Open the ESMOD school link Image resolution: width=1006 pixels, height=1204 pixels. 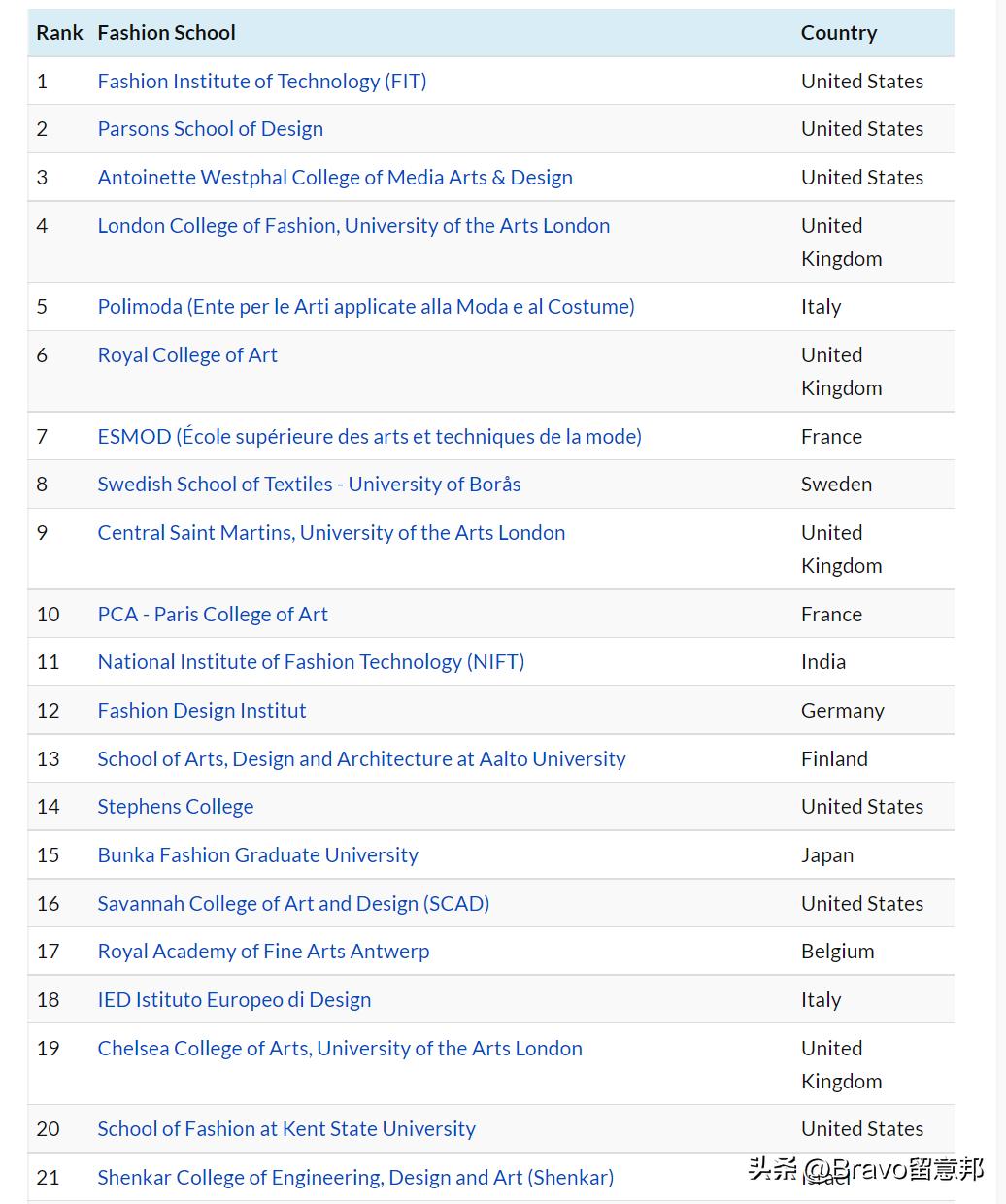point(369,437)
